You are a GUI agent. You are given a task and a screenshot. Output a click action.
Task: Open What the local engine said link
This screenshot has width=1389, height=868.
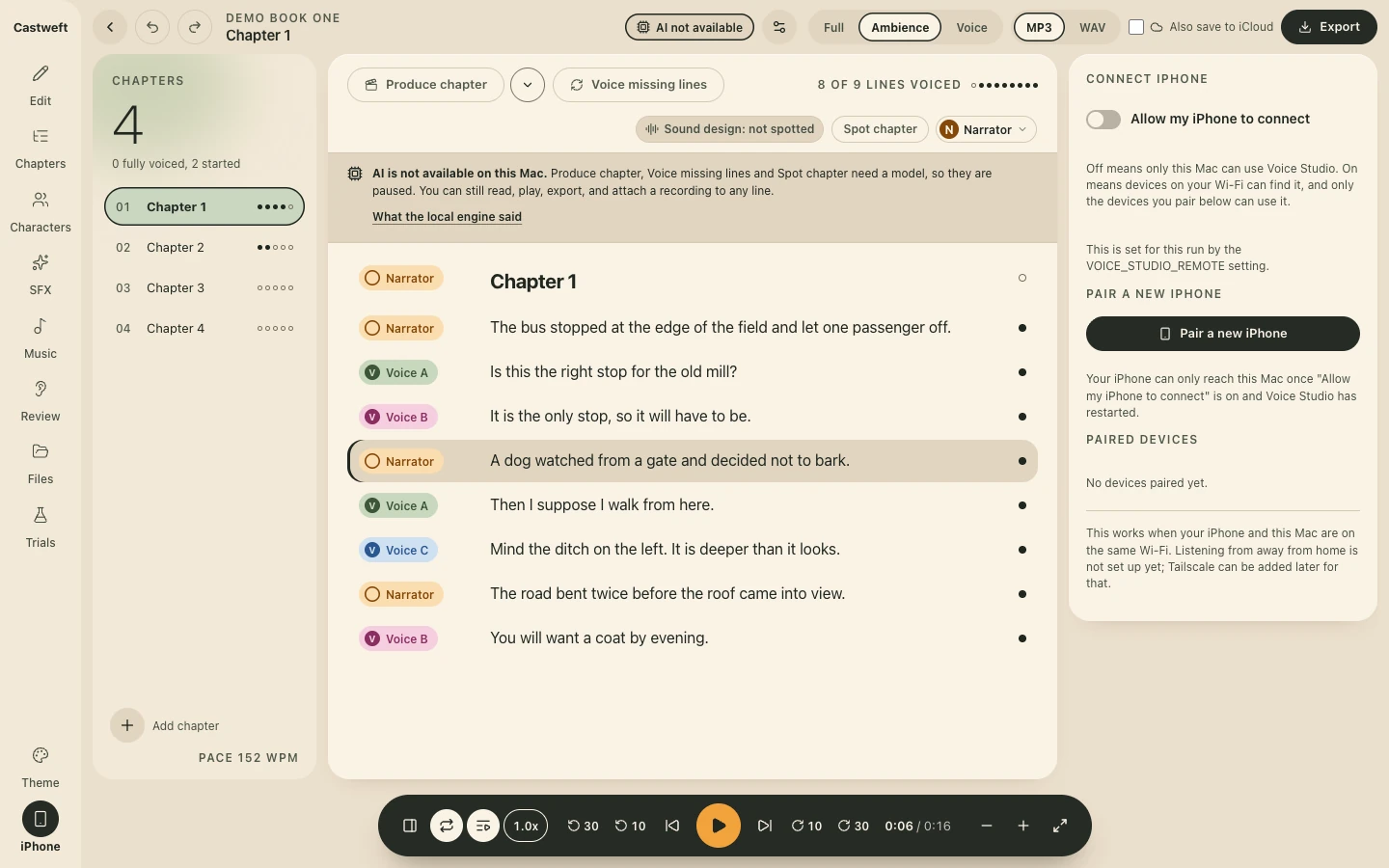(448, 217)
